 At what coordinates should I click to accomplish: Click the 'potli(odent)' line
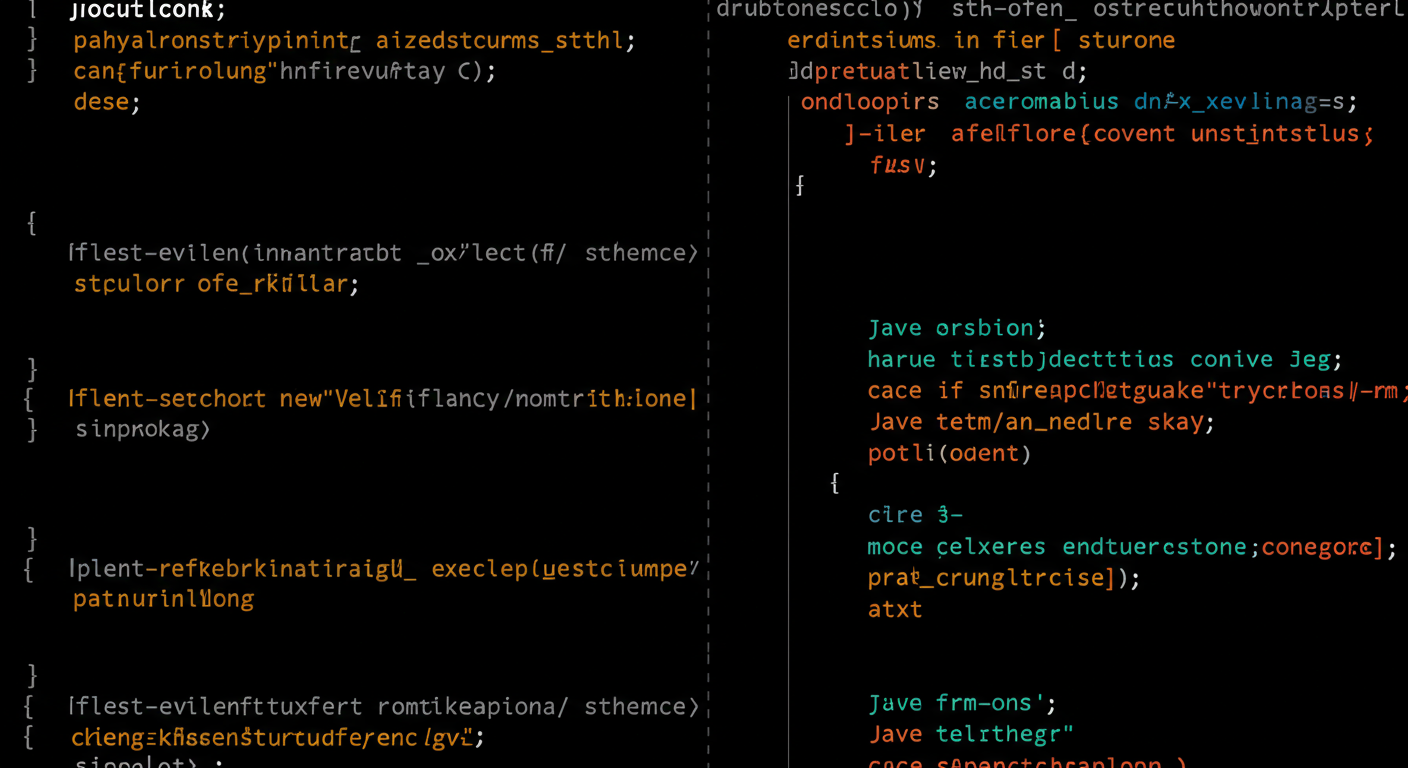pyautogui.click(x=949, y=453)
